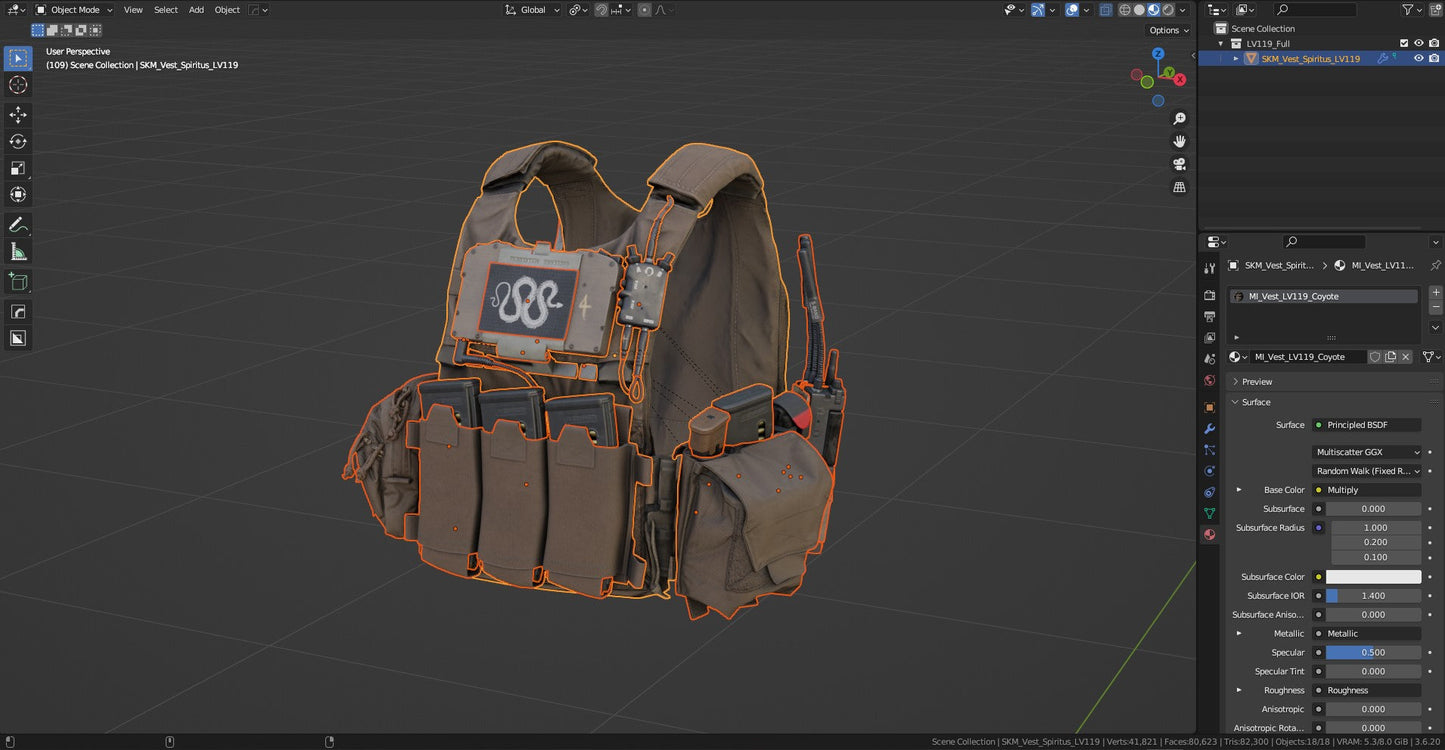Activate the Rotate tool

click(x=17, y=141)
